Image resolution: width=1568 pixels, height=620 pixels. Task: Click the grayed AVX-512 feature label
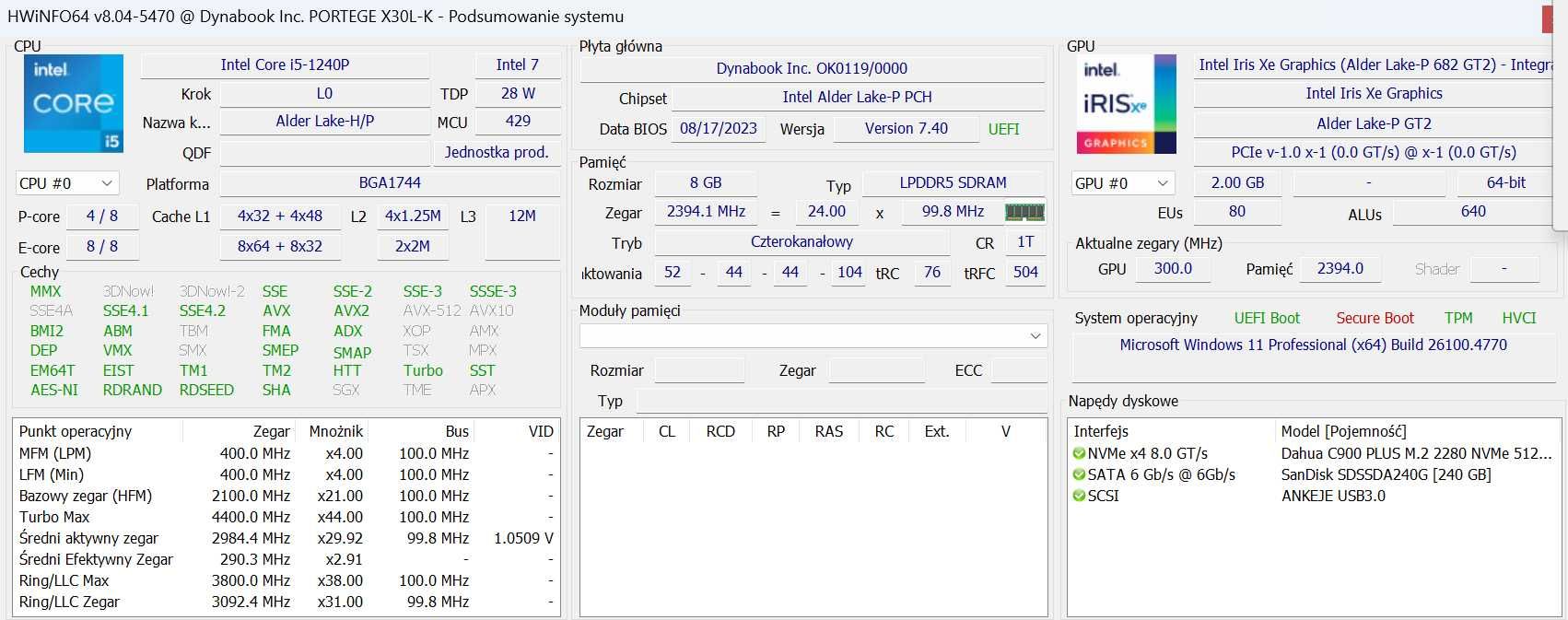point(431,310)
